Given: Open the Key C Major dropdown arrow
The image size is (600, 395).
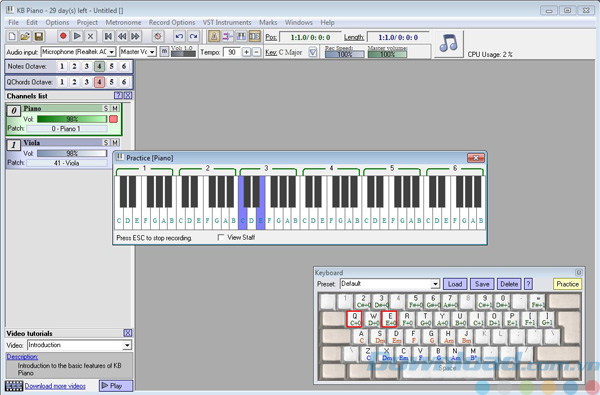Looking at the screenshot, I should click(313, 52).
